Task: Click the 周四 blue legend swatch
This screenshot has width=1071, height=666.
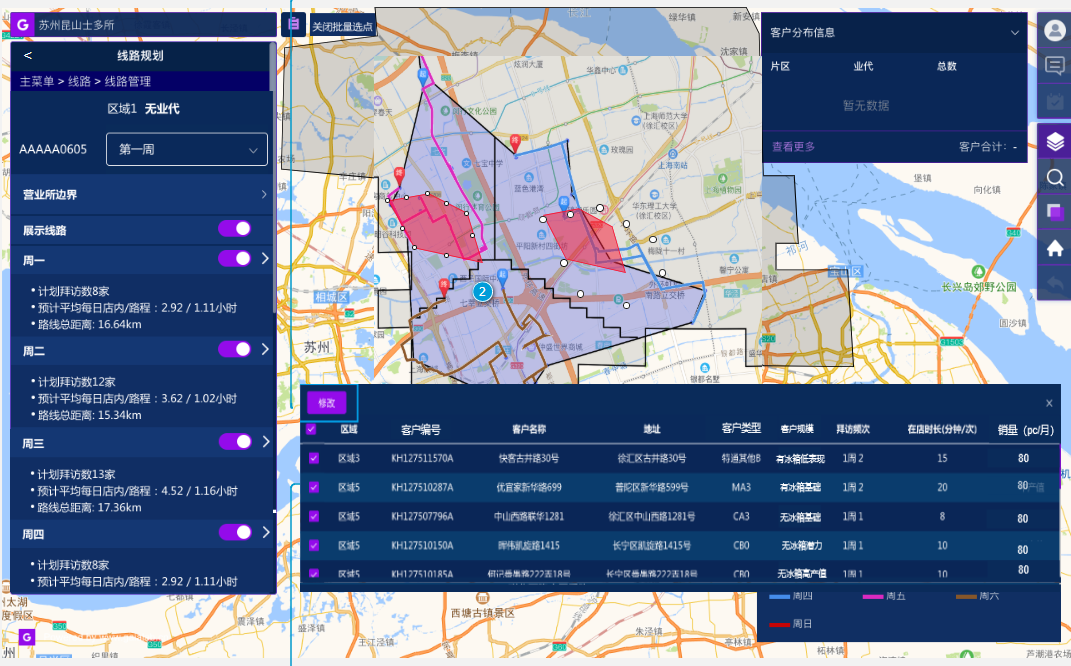Action: (779, 596)
